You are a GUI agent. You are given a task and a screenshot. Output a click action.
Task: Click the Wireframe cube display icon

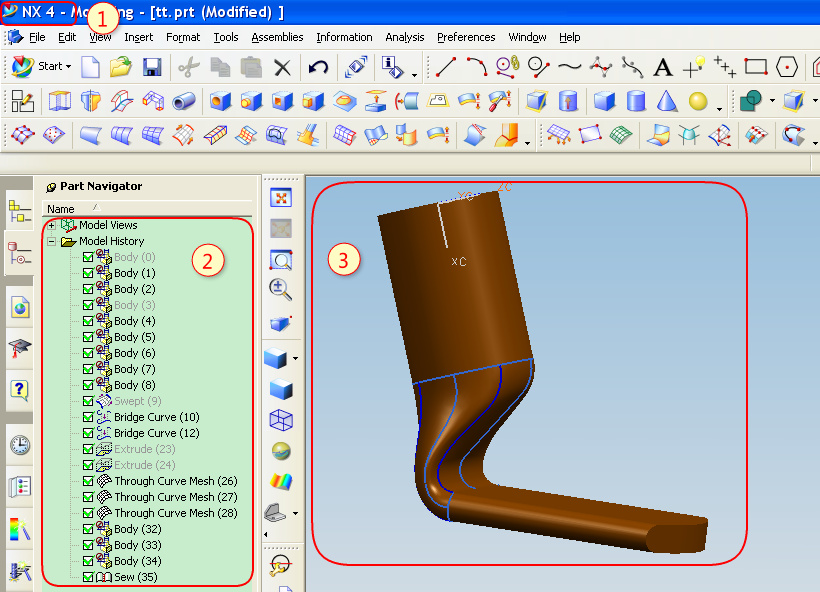281,420
